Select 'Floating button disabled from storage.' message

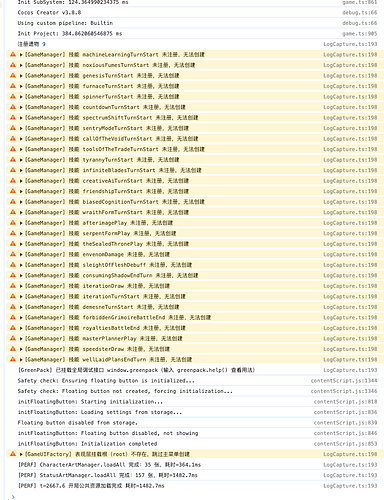78,423
